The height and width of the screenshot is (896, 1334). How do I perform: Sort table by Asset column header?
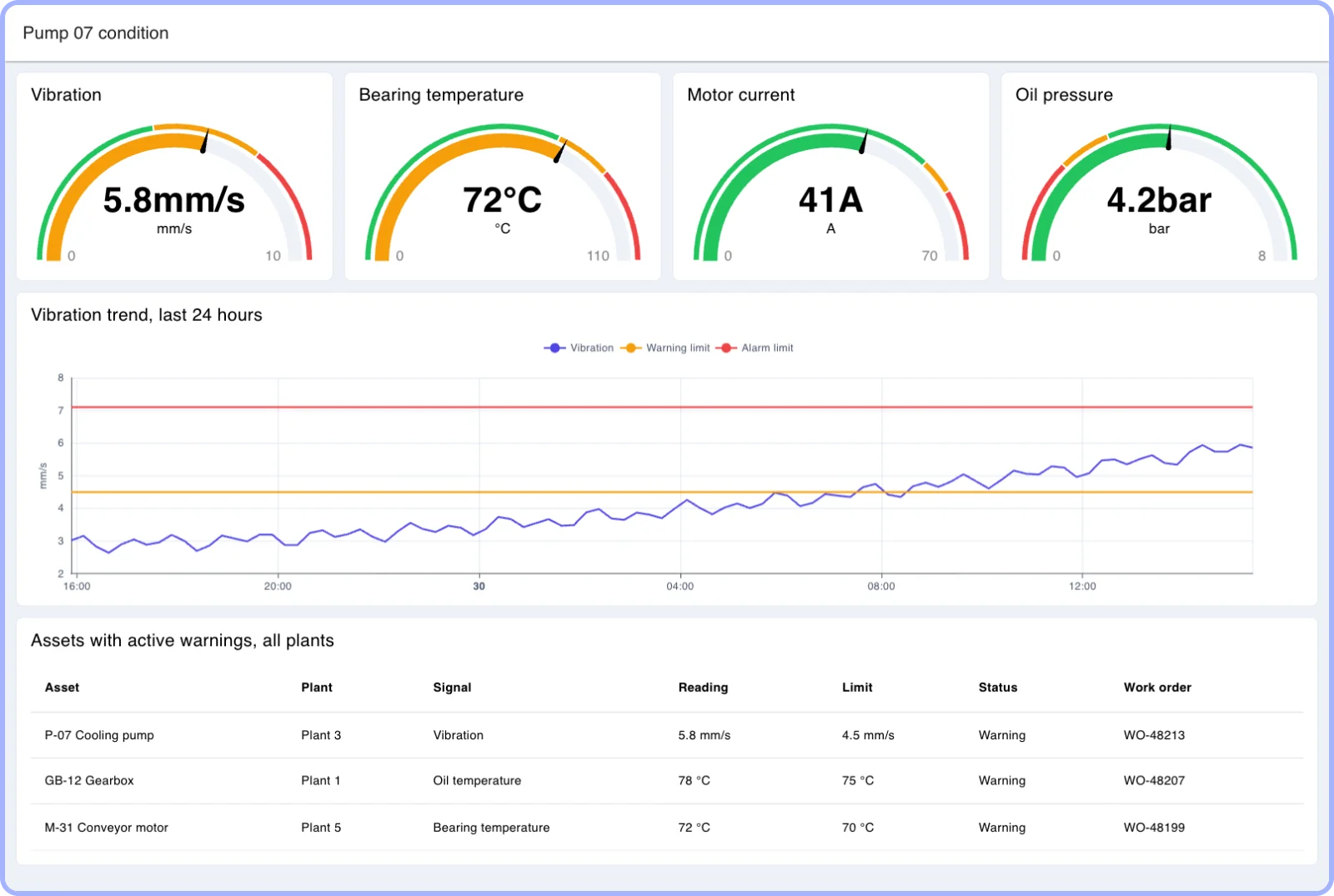pos(62,688)
